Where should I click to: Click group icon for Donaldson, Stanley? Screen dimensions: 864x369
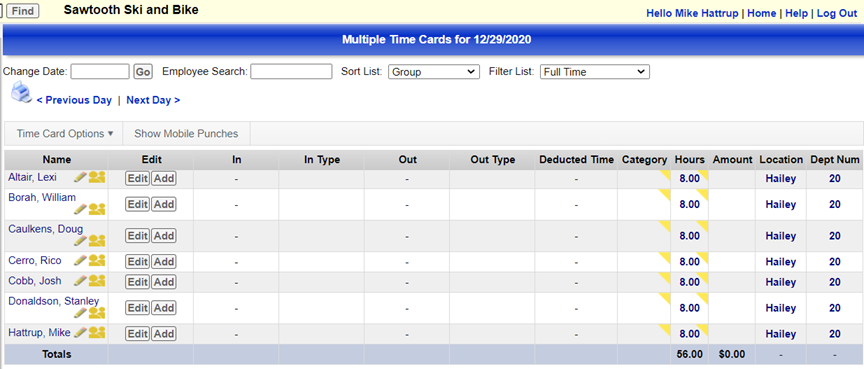click(x=97, y=312)
